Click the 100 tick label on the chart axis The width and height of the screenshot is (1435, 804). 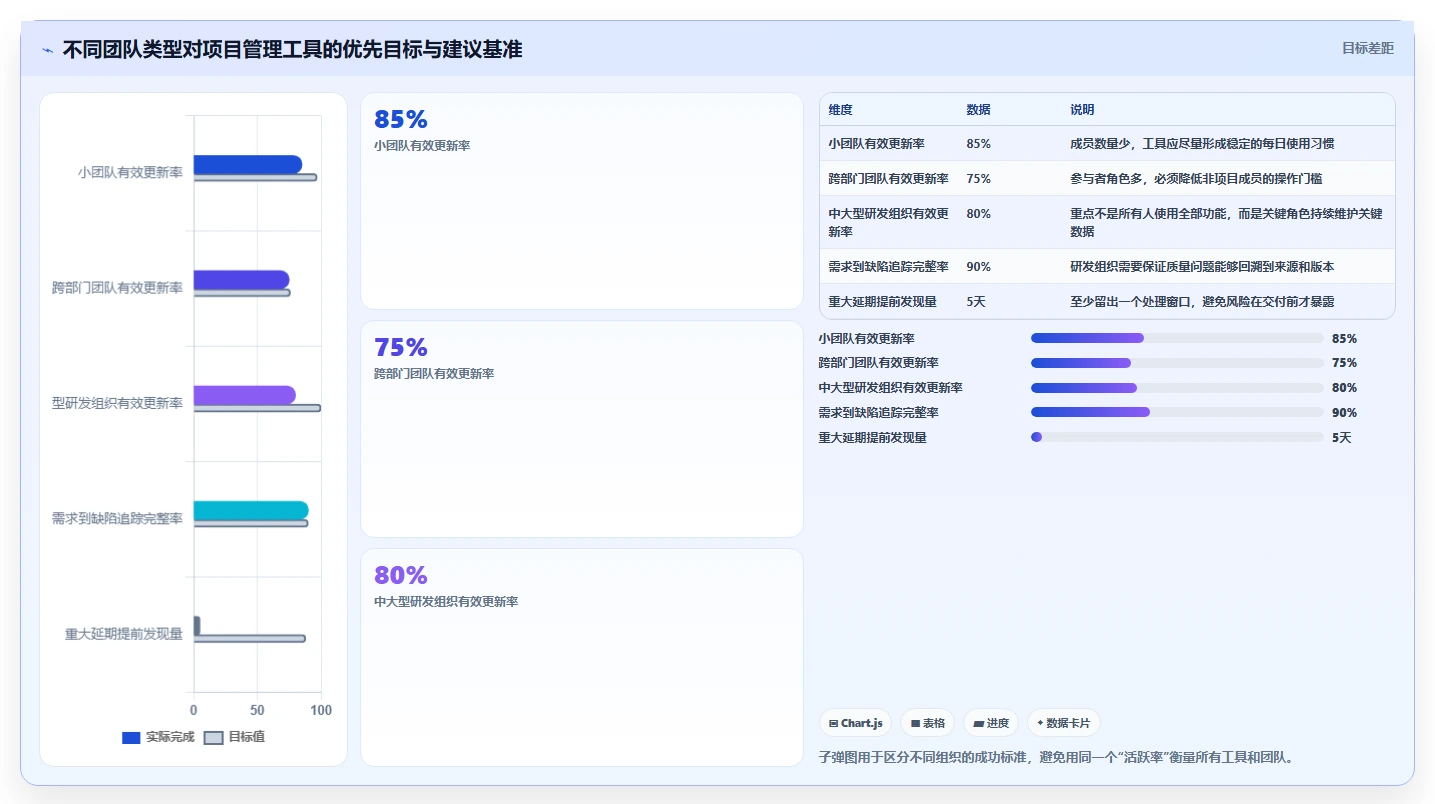(x=321, y=710)
